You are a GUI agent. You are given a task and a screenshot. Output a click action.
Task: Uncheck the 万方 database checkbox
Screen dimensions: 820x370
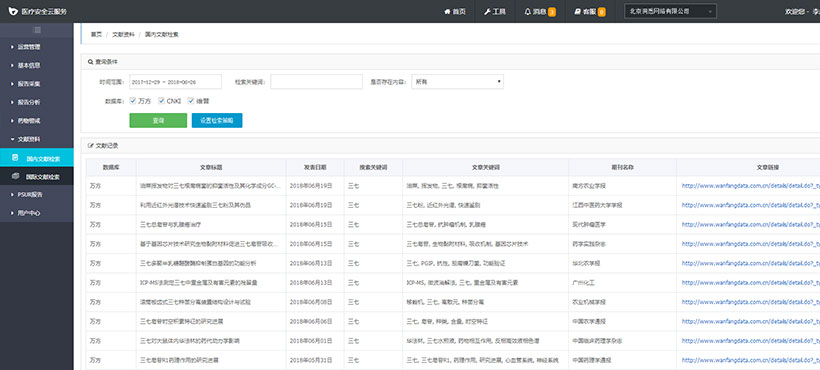[133, 101]
